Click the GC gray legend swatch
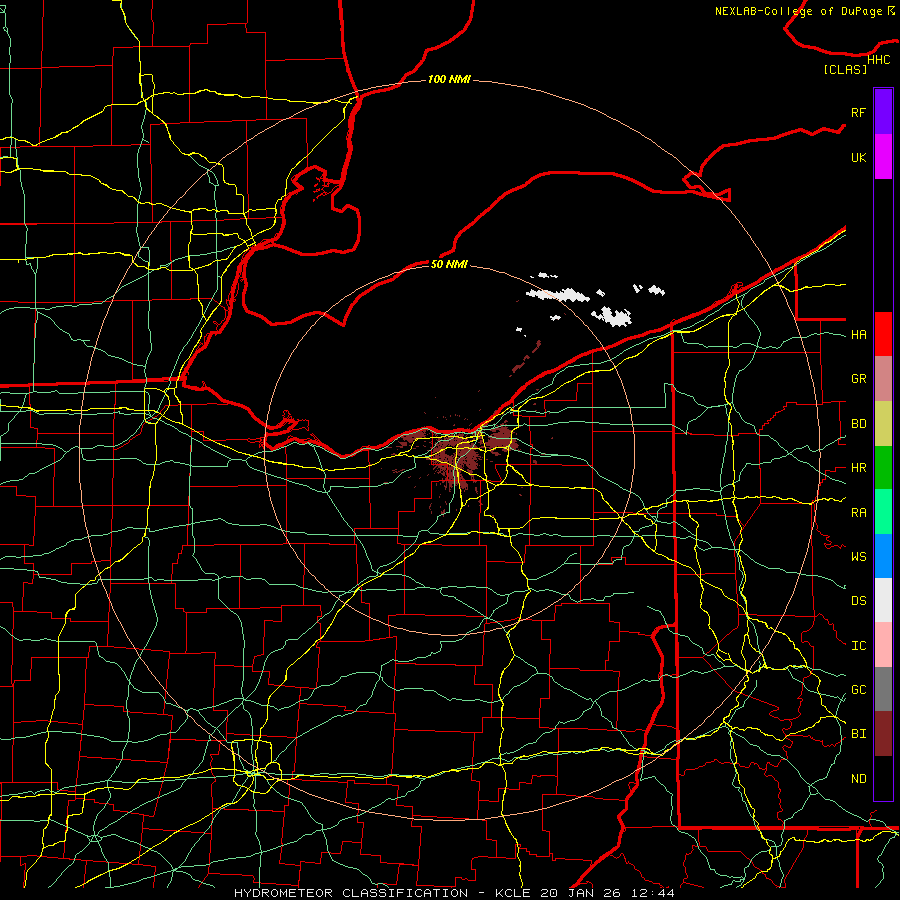The width and height of the screenshot is (900, 900). [883, 689]
